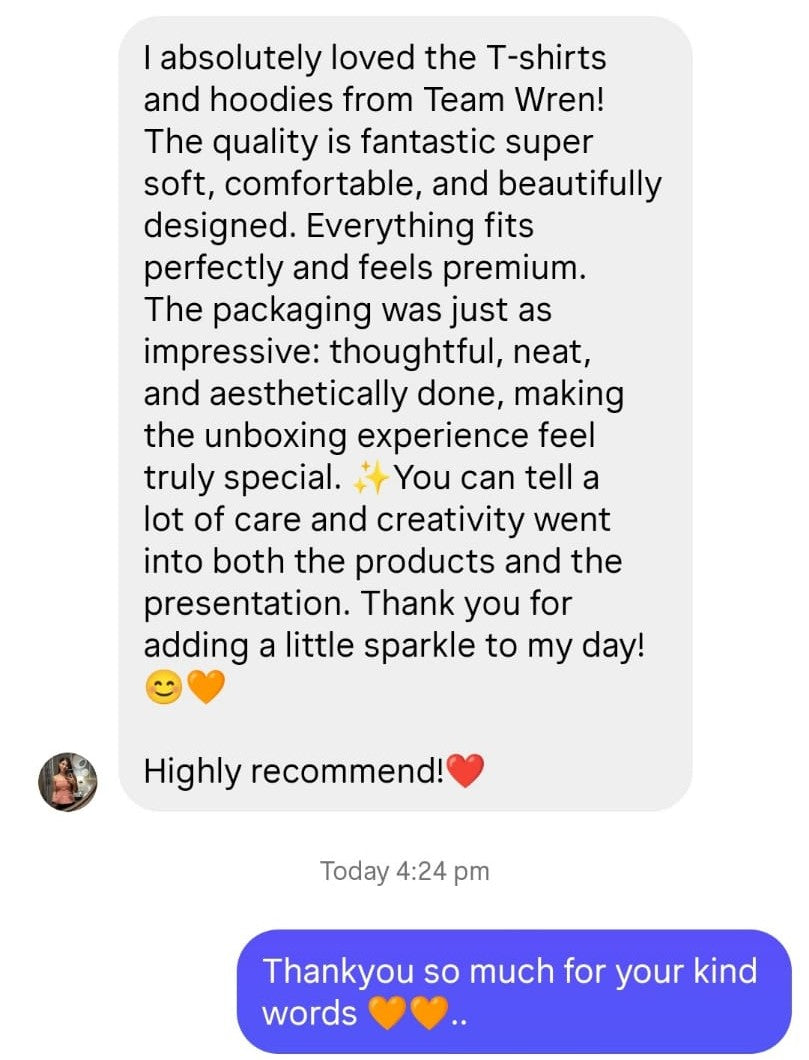Click 'adding a little sparkle to my day!'
The height and width of the screenshot is (1060, 809).
pyautogui.click(x=395, y=646)
